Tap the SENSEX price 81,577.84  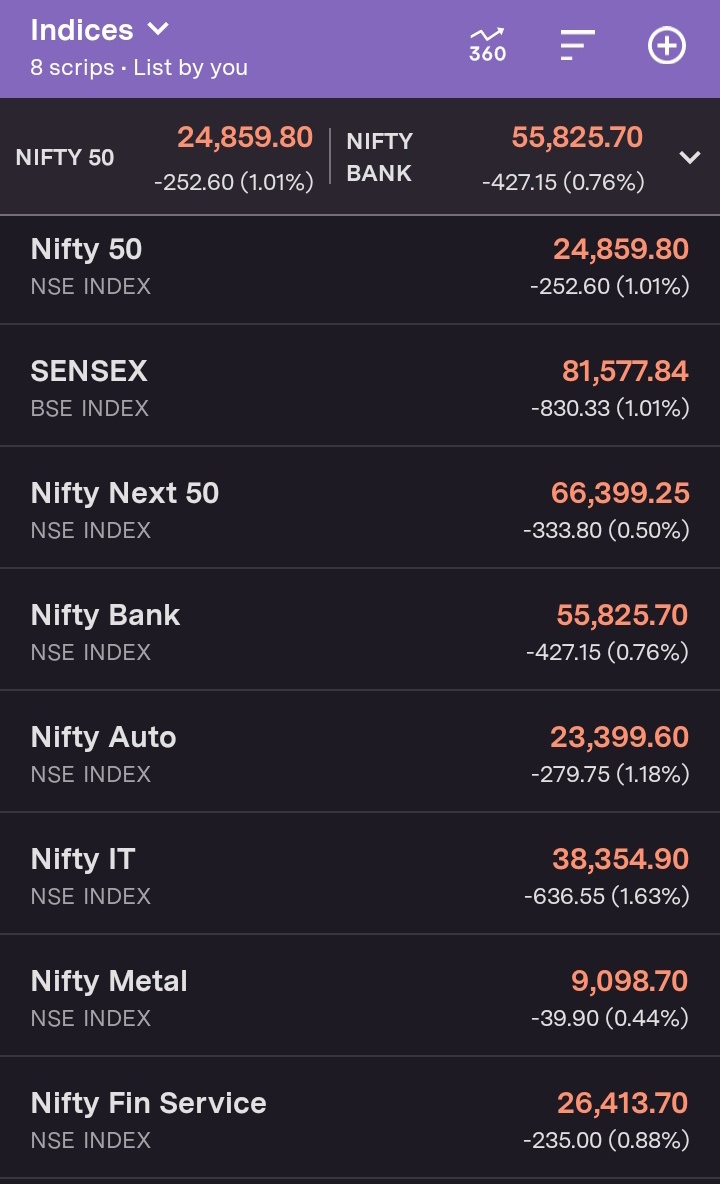(x=625, y=372)
